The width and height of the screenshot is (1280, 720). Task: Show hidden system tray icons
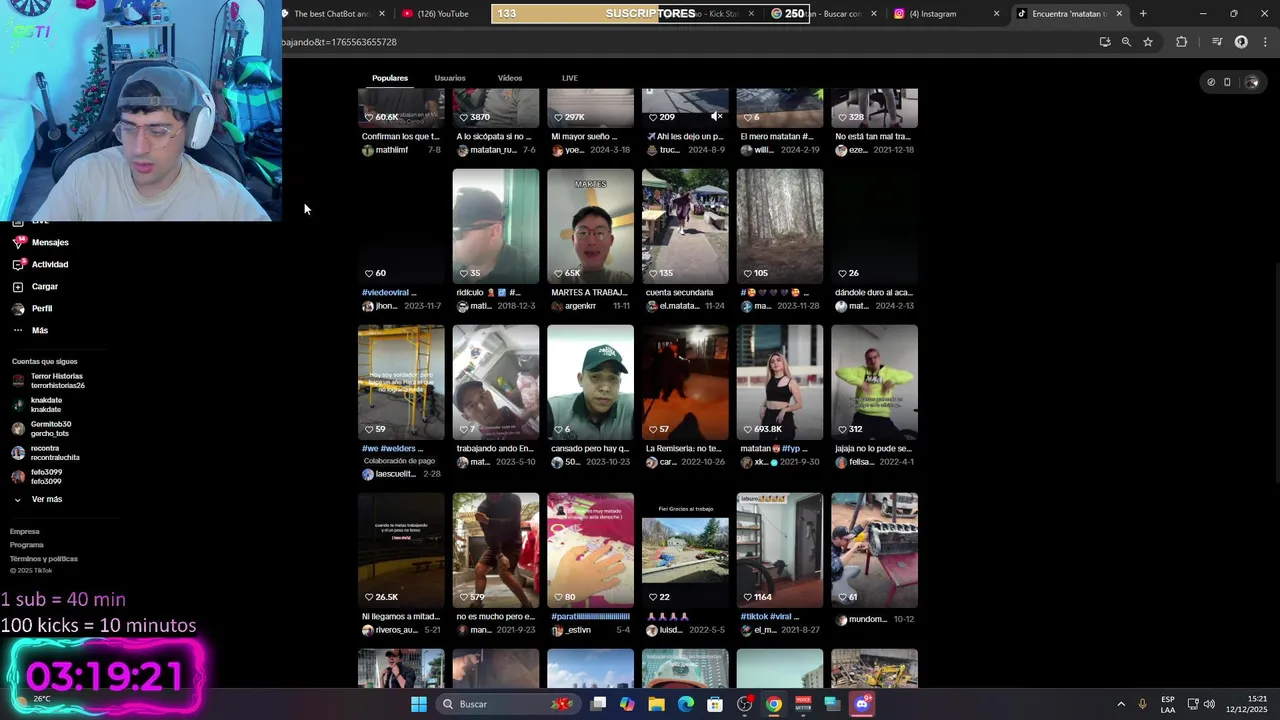pos(1121,704)
